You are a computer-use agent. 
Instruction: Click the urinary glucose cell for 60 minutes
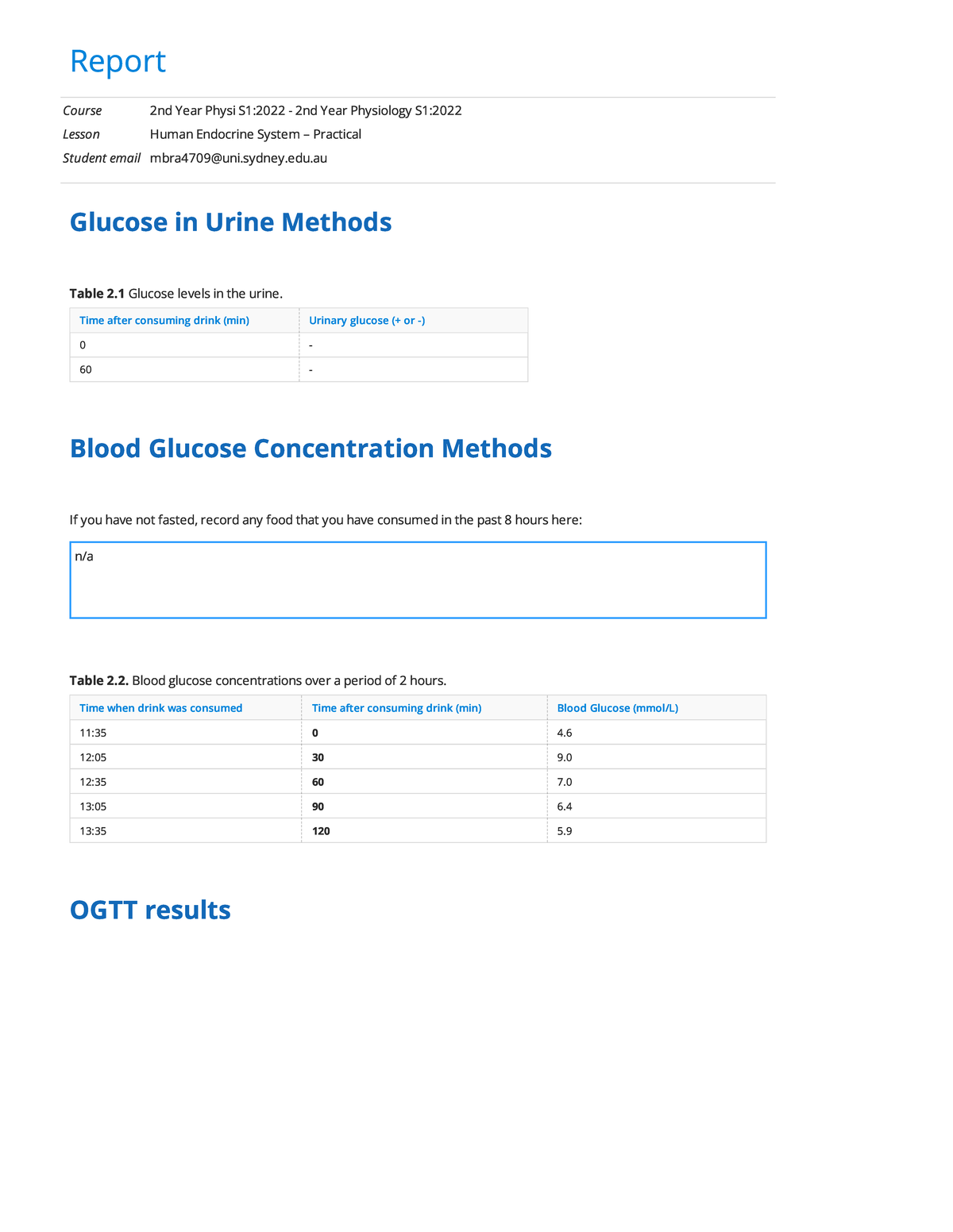413,370
